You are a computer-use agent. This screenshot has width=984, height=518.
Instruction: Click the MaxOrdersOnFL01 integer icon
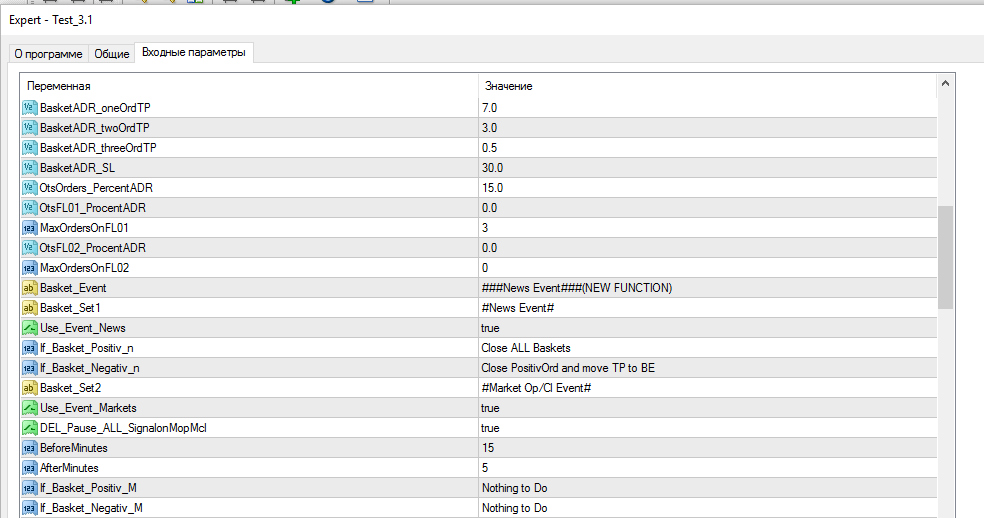click(29, 228)
